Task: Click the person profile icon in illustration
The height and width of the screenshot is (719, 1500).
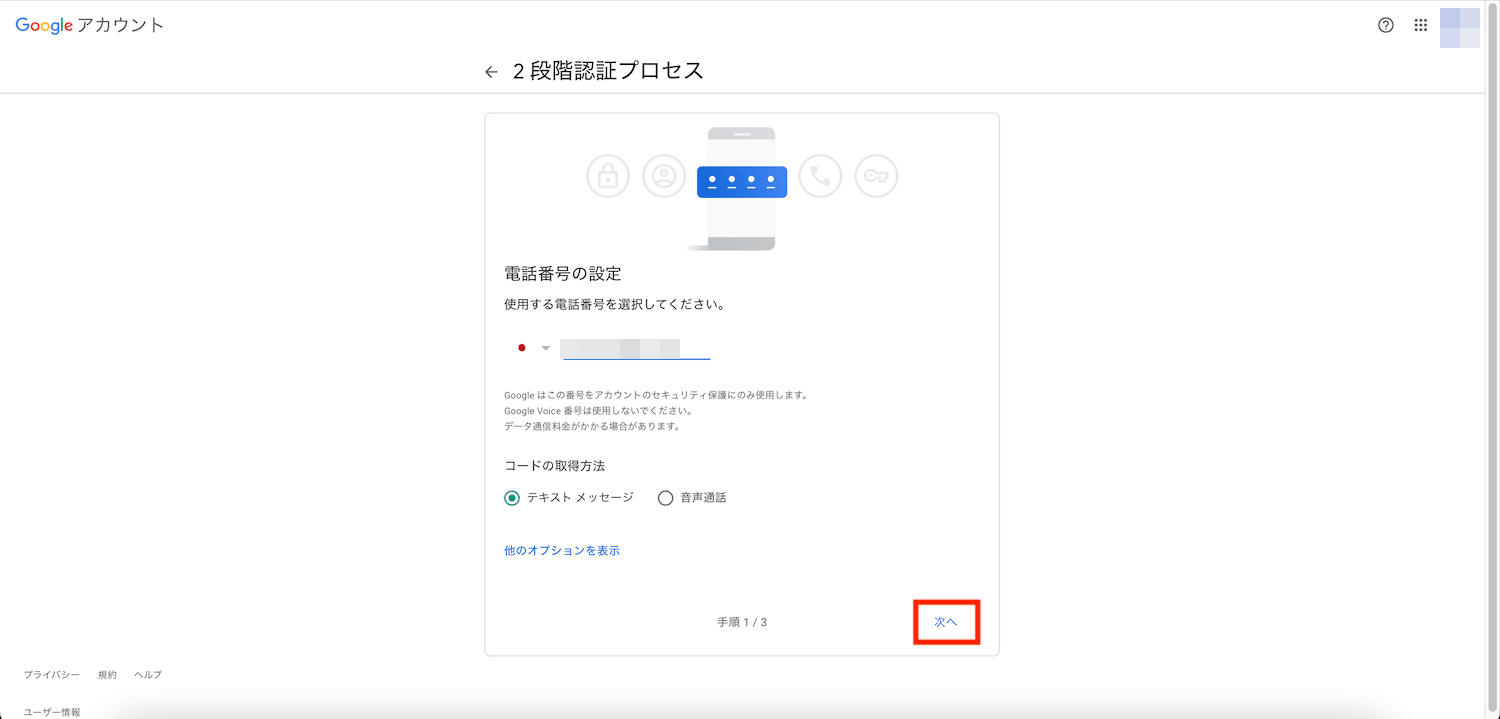Action: pos(663,176)
